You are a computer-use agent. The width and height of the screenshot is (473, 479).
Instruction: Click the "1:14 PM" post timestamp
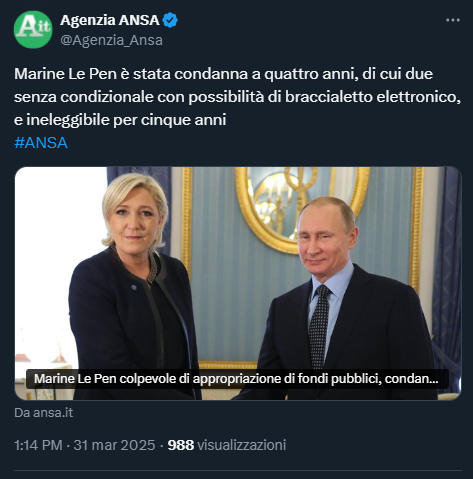(38, 445)
